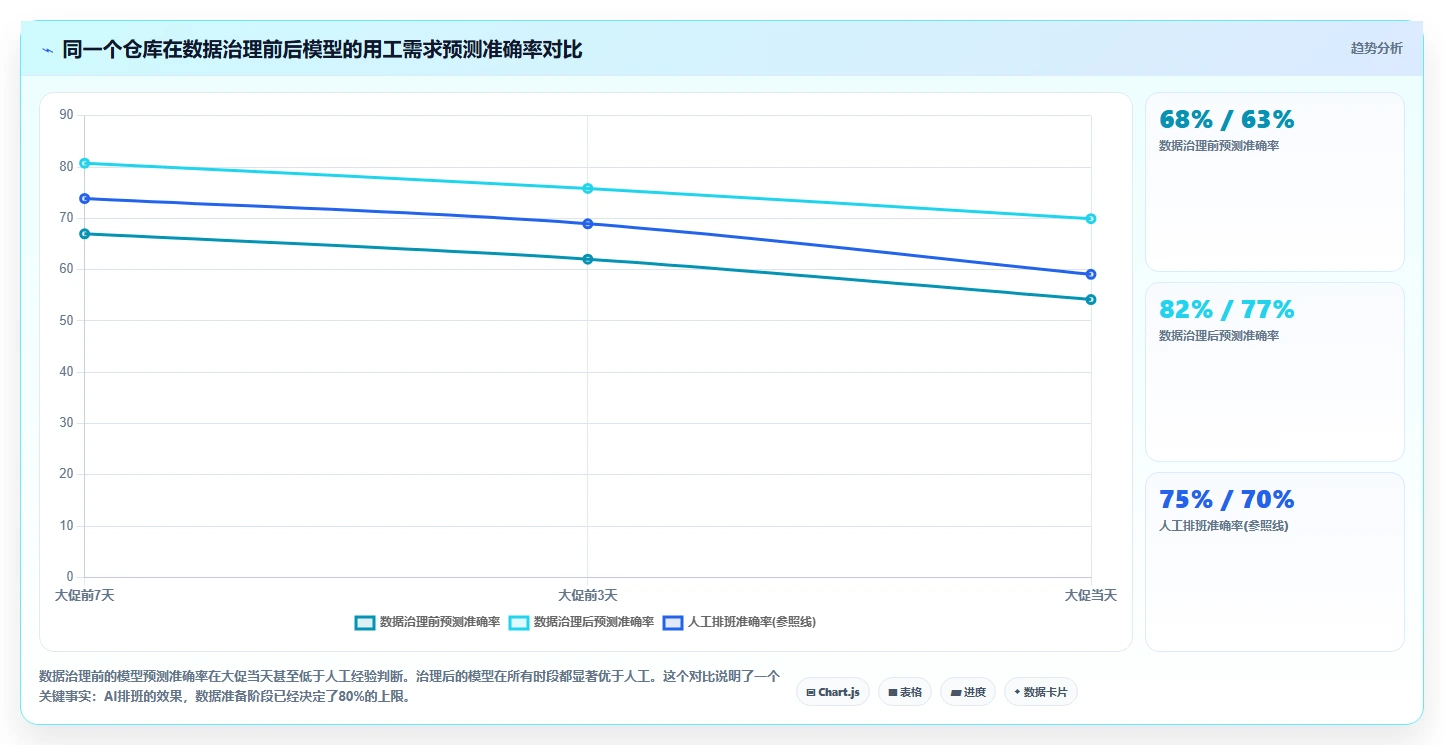
Task: Click legend text 数据治理前预测准确率
Action: tap(440, 622)
